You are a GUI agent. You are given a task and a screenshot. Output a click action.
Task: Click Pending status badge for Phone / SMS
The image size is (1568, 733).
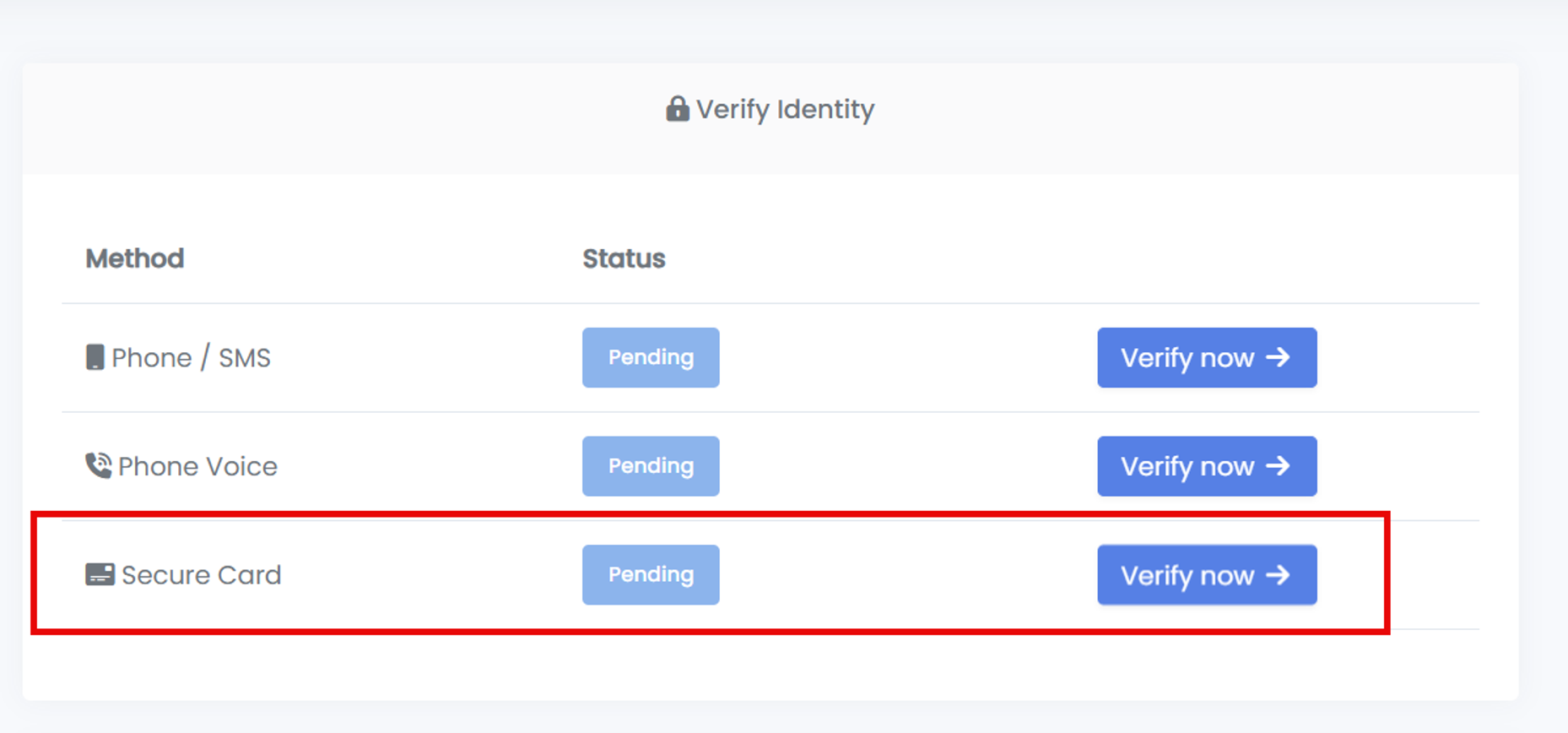pyautogui.click(x=651, y=357)
